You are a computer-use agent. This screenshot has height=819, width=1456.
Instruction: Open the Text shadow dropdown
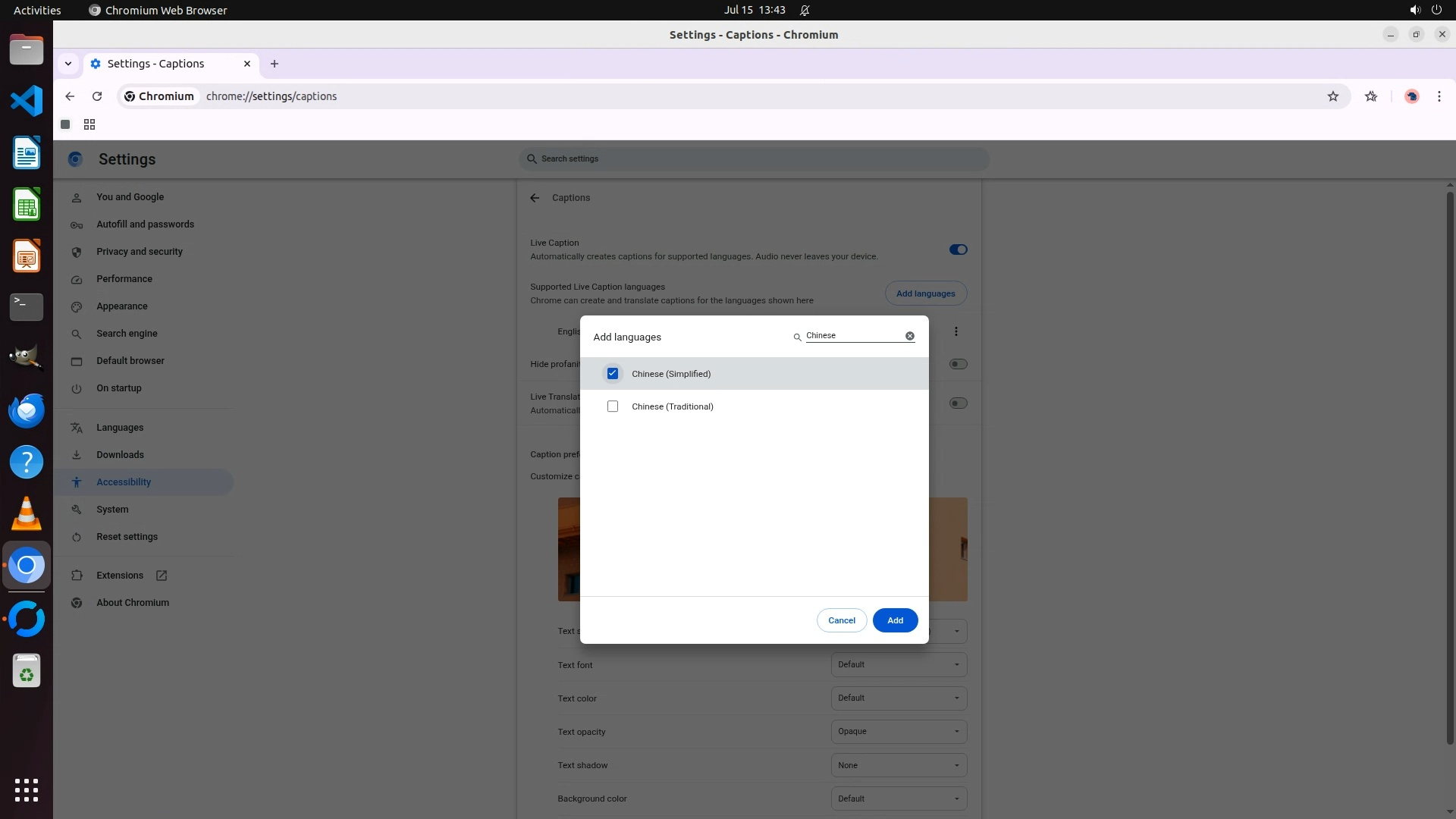[x=899, y=765]
